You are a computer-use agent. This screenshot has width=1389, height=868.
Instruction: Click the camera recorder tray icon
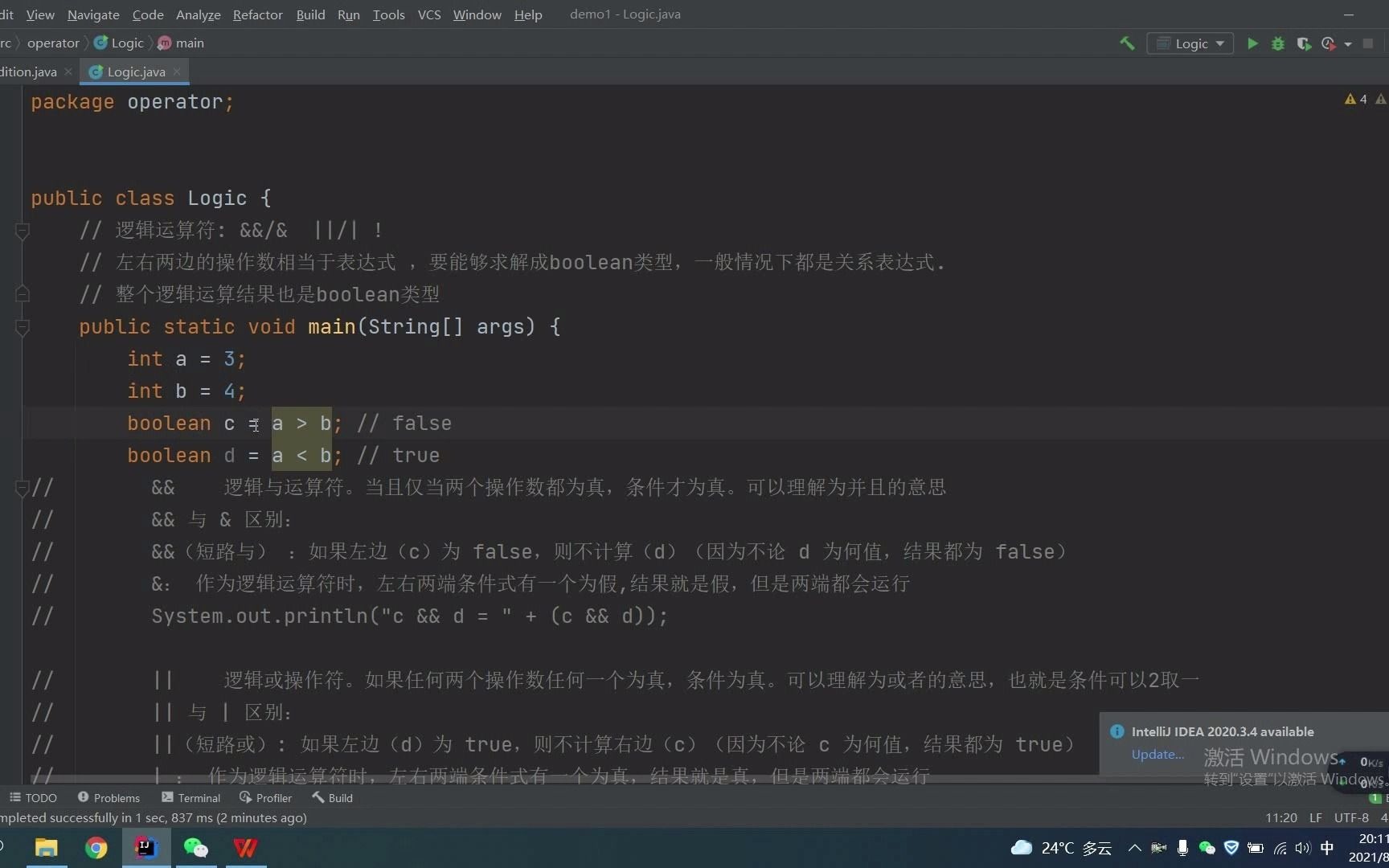pos(1158,848)
